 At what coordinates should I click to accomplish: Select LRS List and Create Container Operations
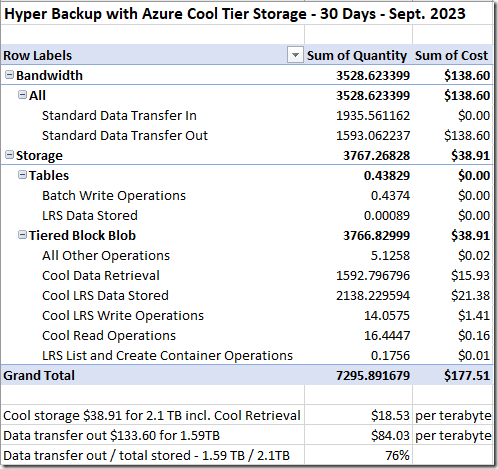[x=167, y=356]
